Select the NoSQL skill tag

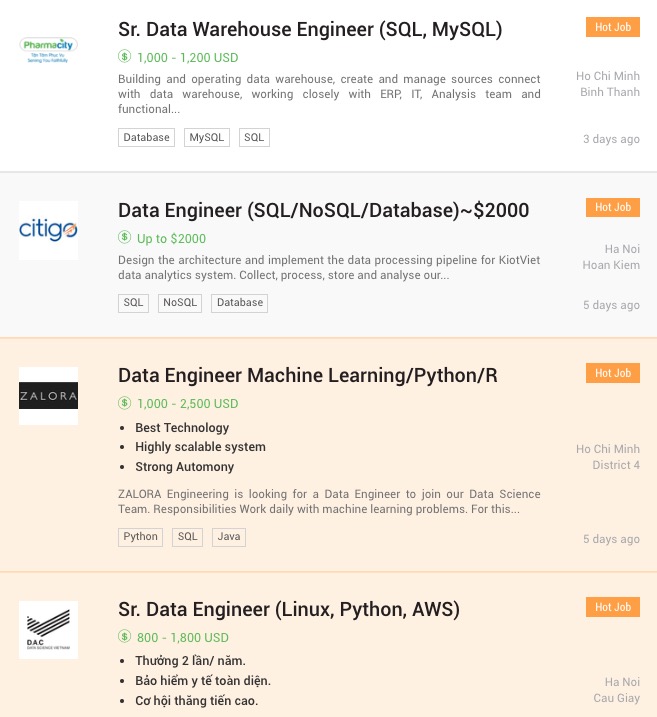pyautogui.click(x=180, y=303)
